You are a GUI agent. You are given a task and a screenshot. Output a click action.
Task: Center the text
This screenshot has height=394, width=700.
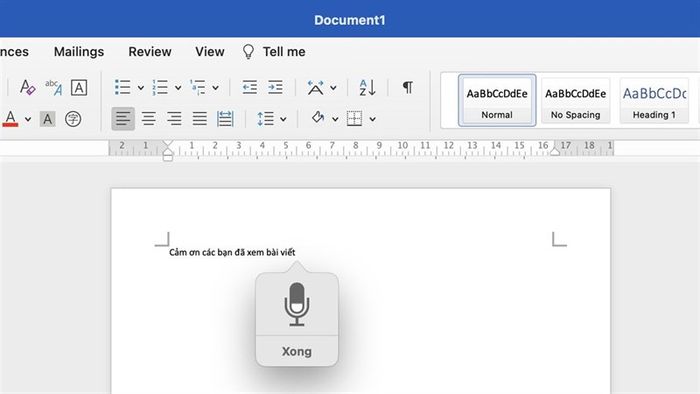coord(149,119)
